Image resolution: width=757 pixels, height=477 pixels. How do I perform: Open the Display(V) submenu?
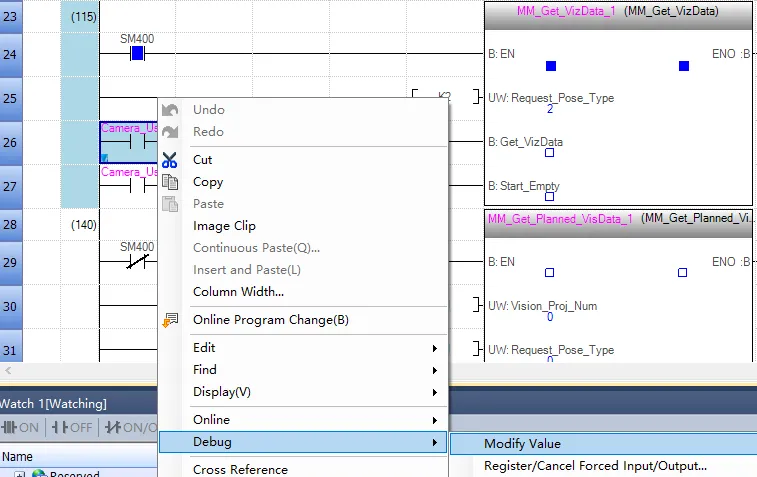pyautogui.click(x=303, y=392)
